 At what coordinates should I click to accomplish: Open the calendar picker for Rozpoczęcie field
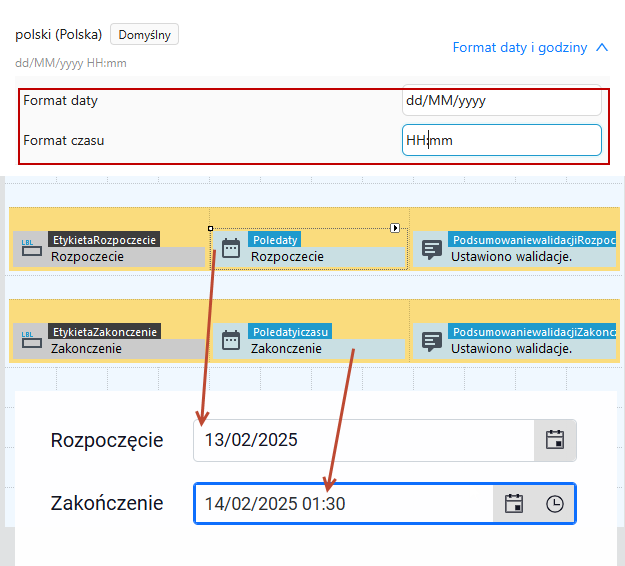pos(555,440)
